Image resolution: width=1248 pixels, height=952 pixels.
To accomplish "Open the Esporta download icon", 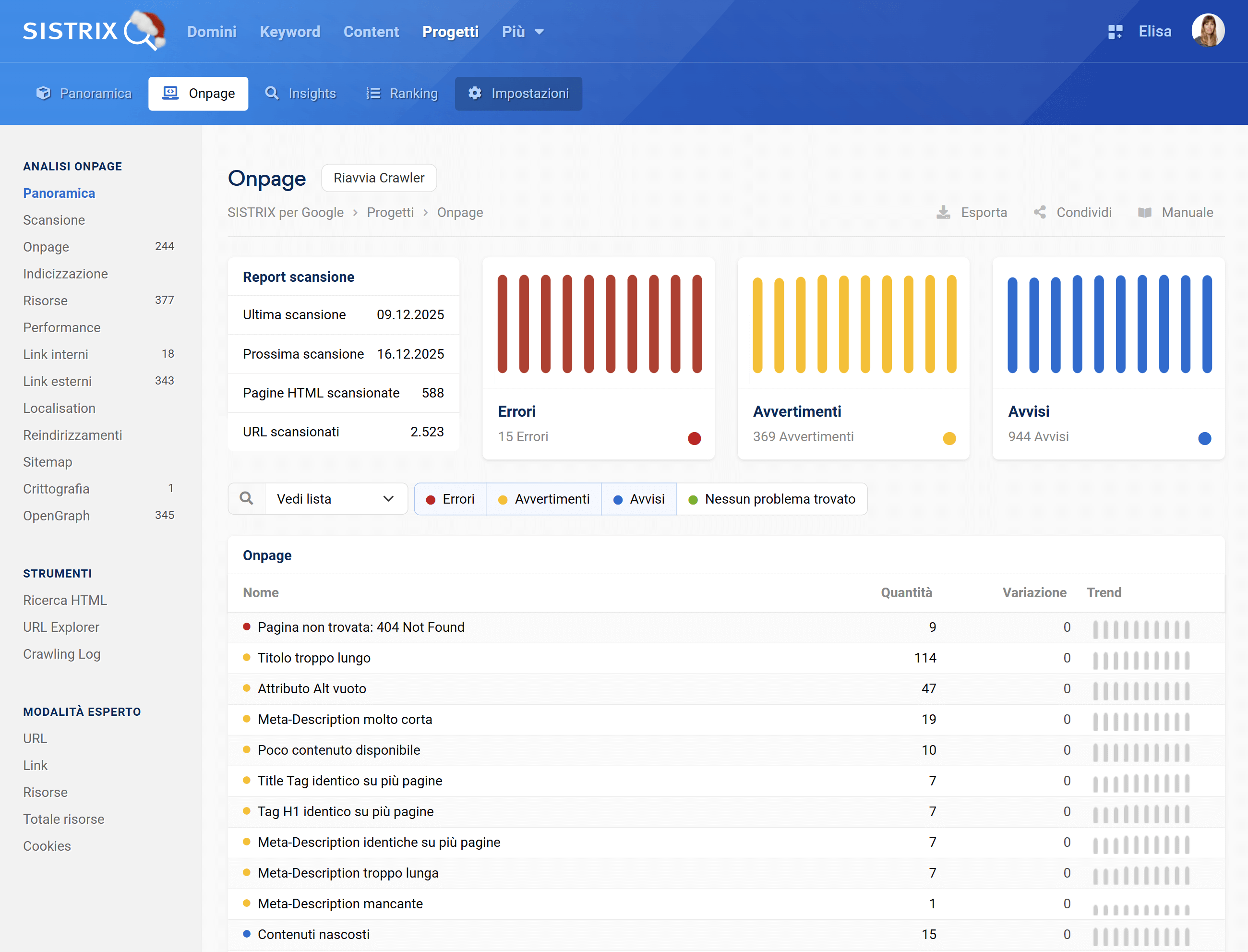I will pos(943,212).
